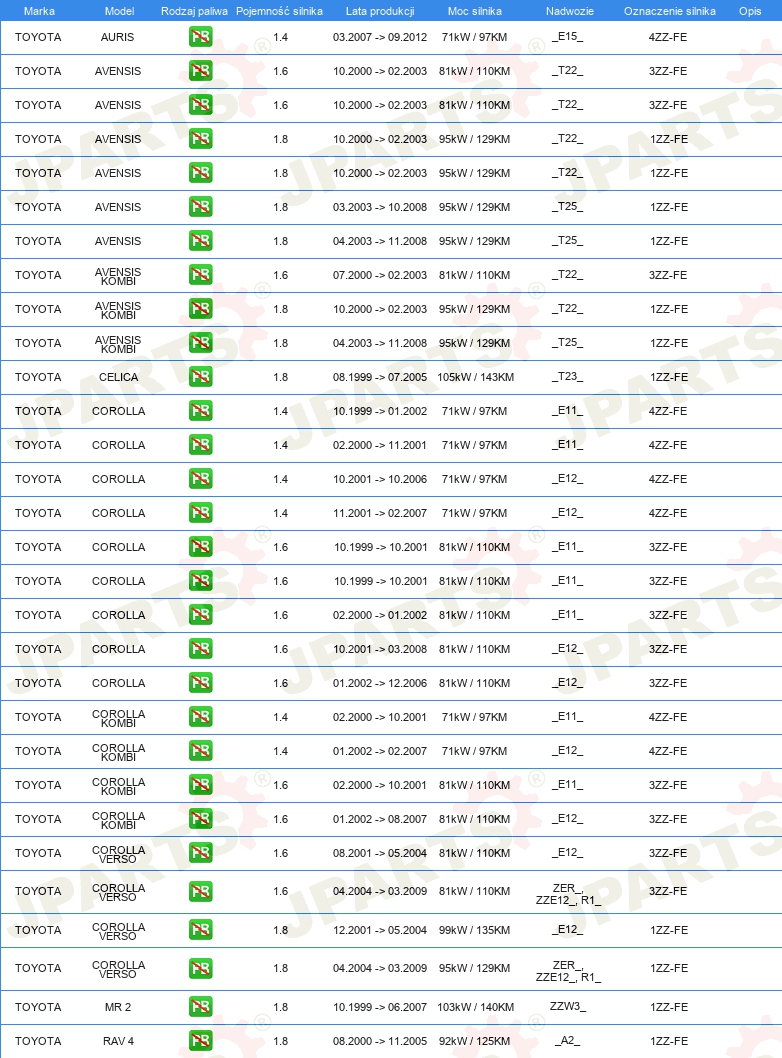
Task: Click fuel icon in AVENSIS KOMBI 1.6 row
Action: (200, 275)
